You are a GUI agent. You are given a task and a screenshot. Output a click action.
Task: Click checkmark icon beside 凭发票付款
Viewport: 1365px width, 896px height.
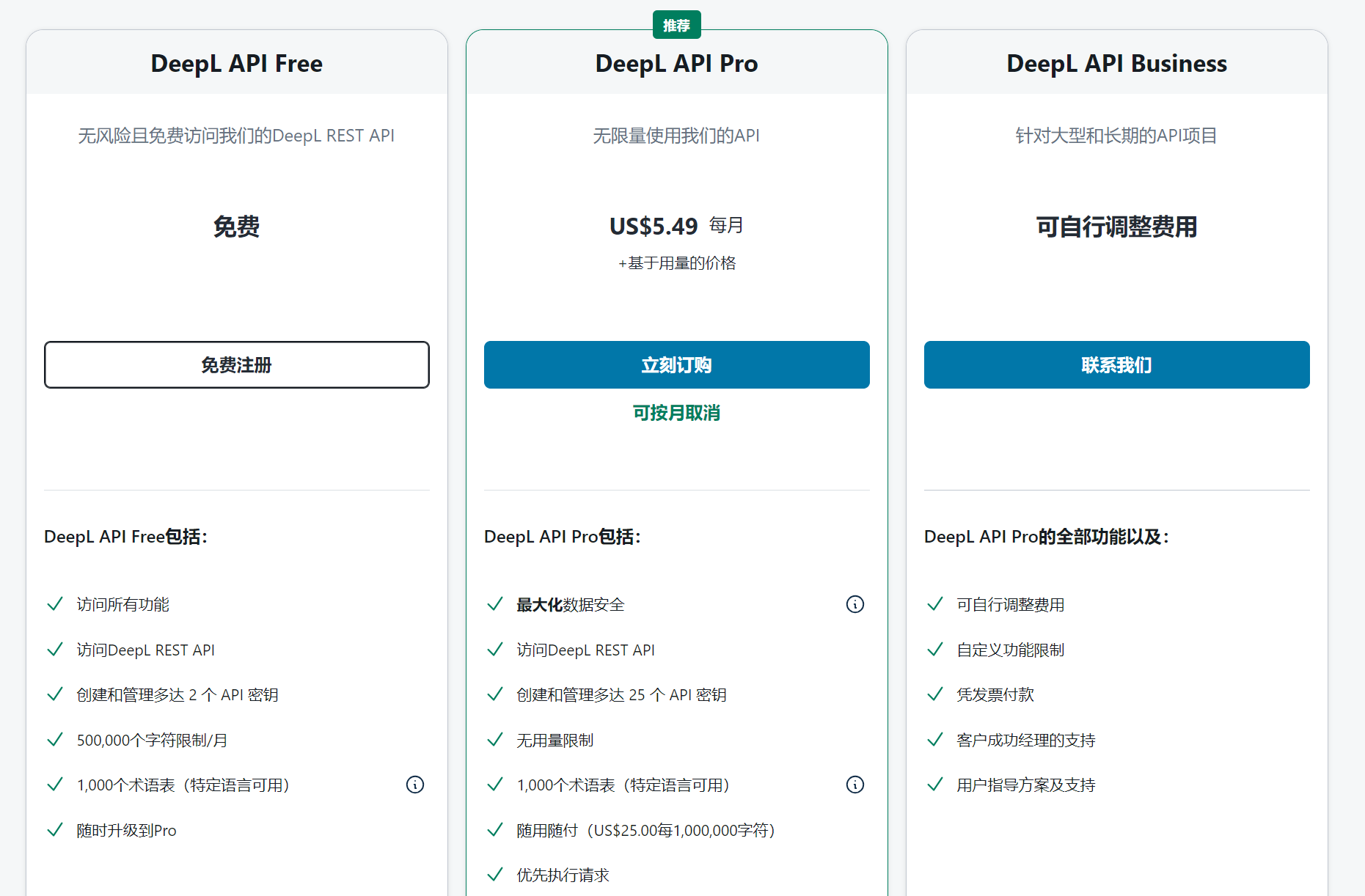tap(935, 694)
